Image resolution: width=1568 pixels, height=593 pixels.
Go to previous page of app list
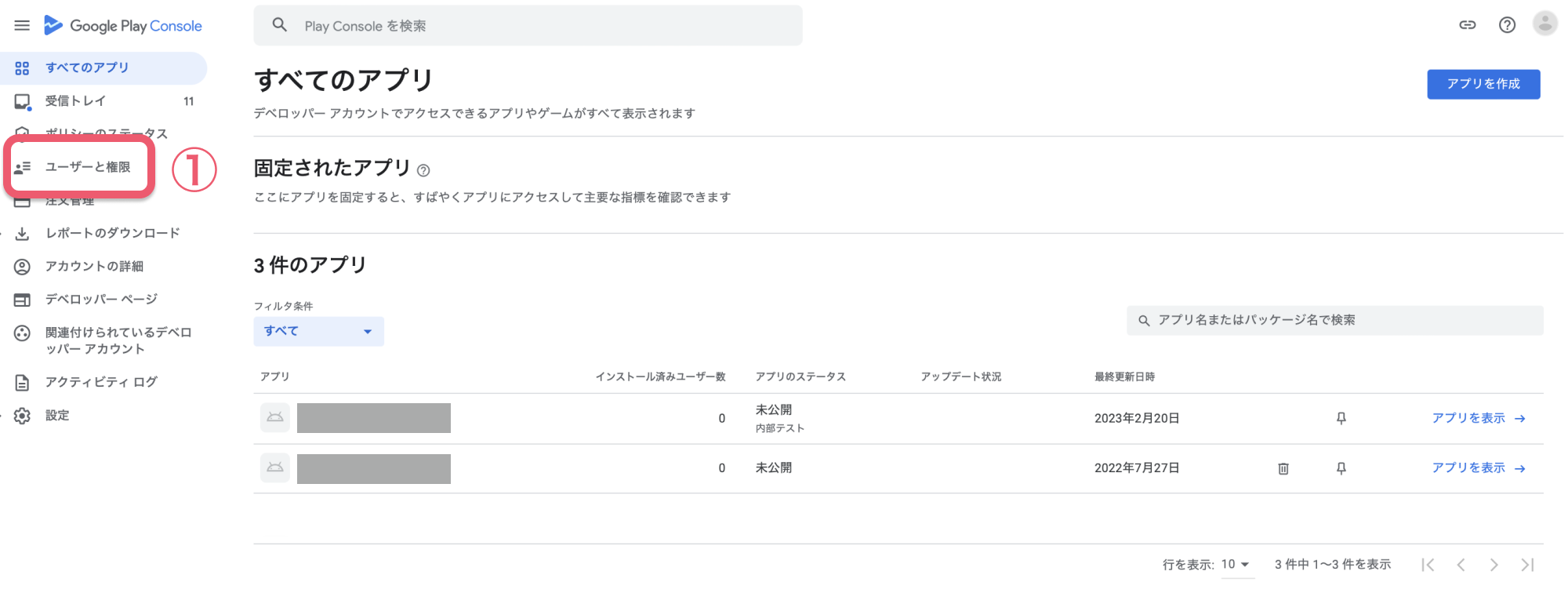1461,565
